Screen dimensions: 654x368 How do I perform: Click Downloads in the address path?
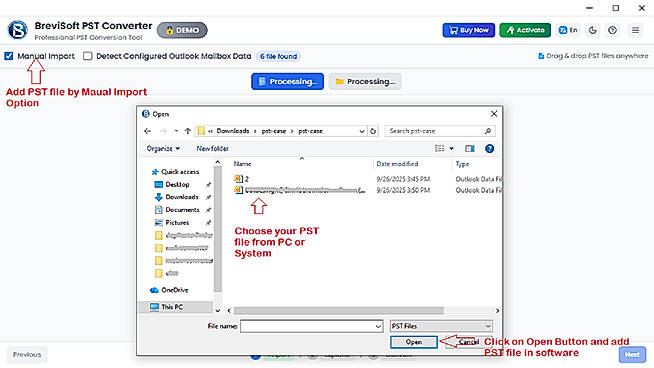[233, 131]
